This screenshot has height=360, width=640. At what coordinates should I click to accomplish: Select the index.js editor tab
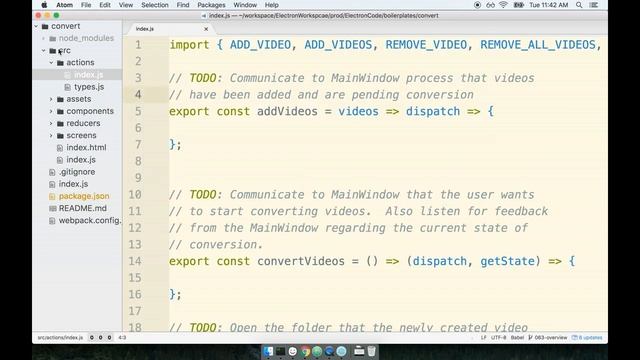click(x=171, y=29)
